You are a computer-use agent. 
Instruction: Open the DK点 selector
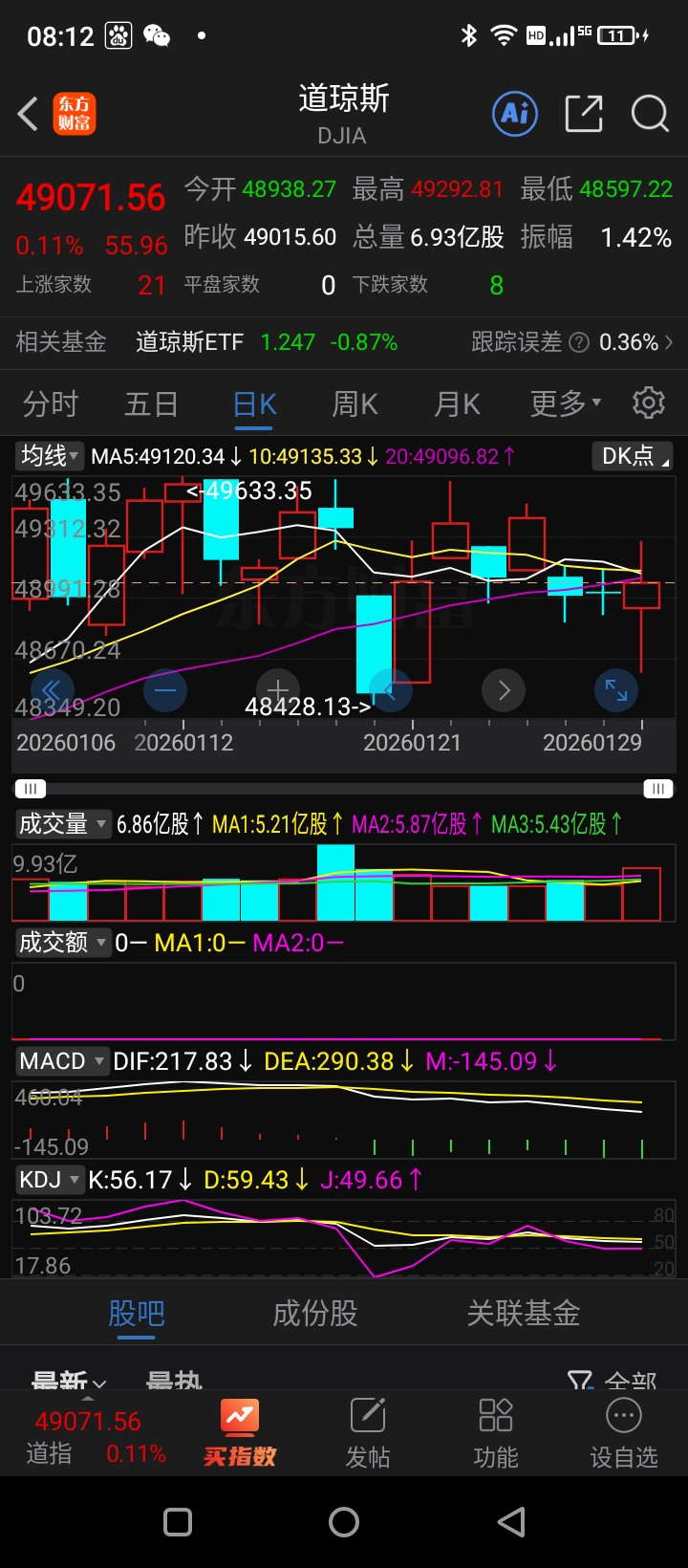coord(632,456)
